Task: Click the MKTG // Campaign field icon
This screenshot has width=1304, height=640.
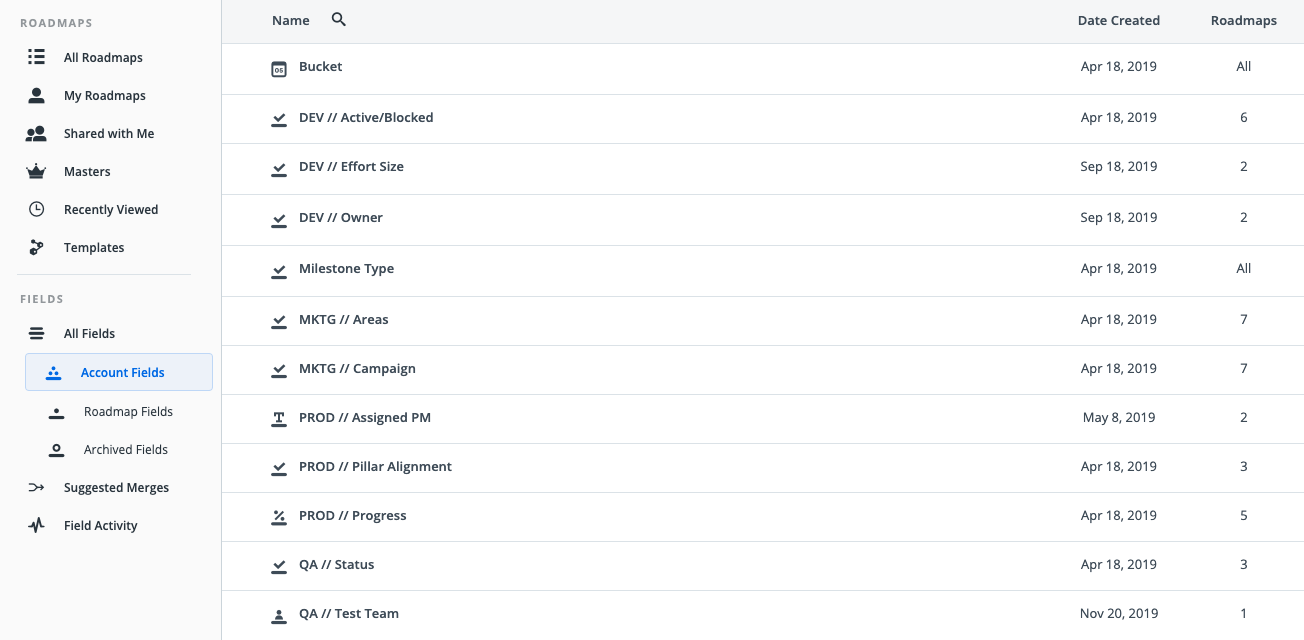Action: [279, 370]
